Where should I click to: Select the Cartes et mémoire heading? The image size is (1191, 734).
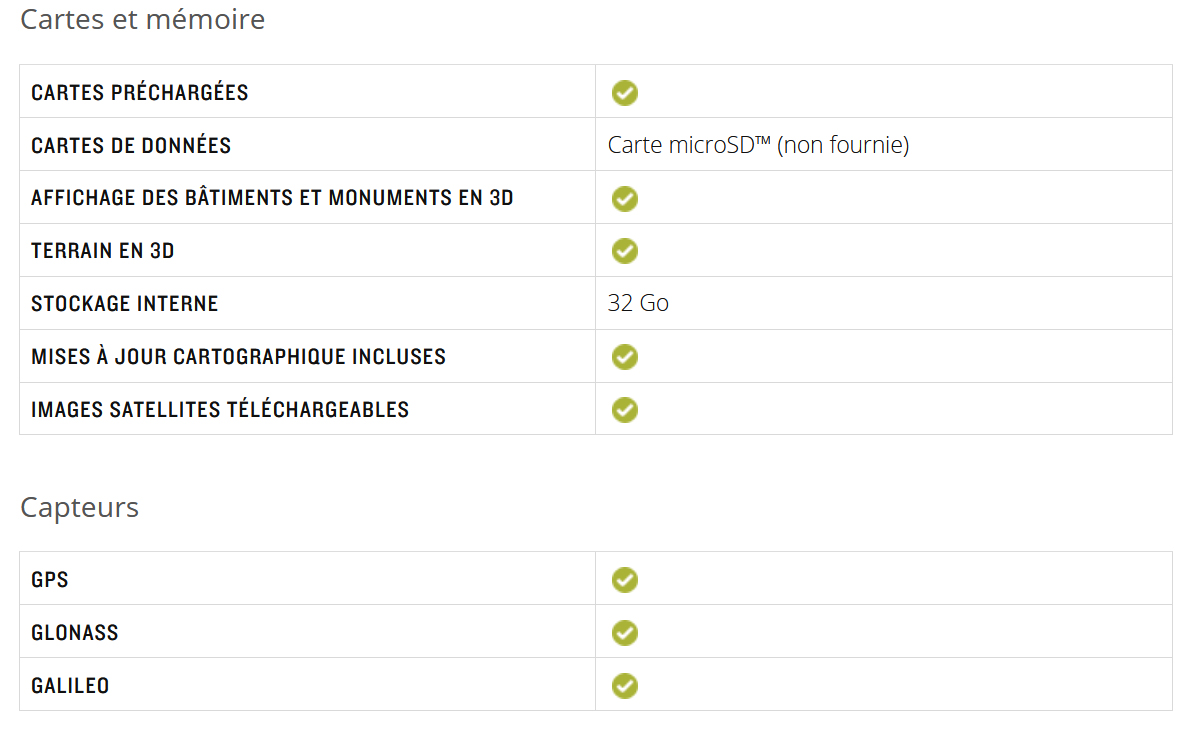pyautogui.click(x=142, y=19)
